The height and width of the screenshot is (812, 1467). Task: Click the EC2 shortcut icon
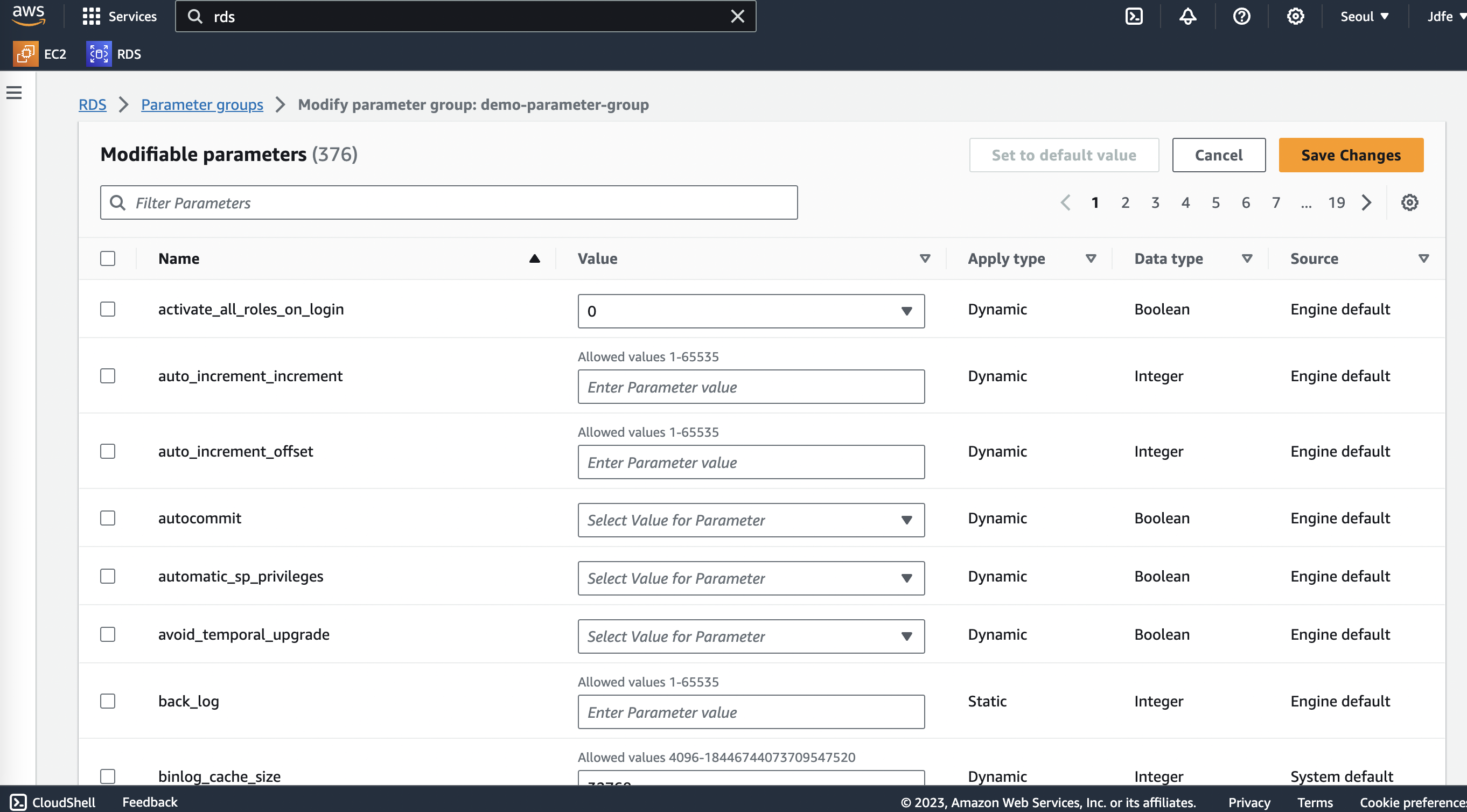coord(26,54)
